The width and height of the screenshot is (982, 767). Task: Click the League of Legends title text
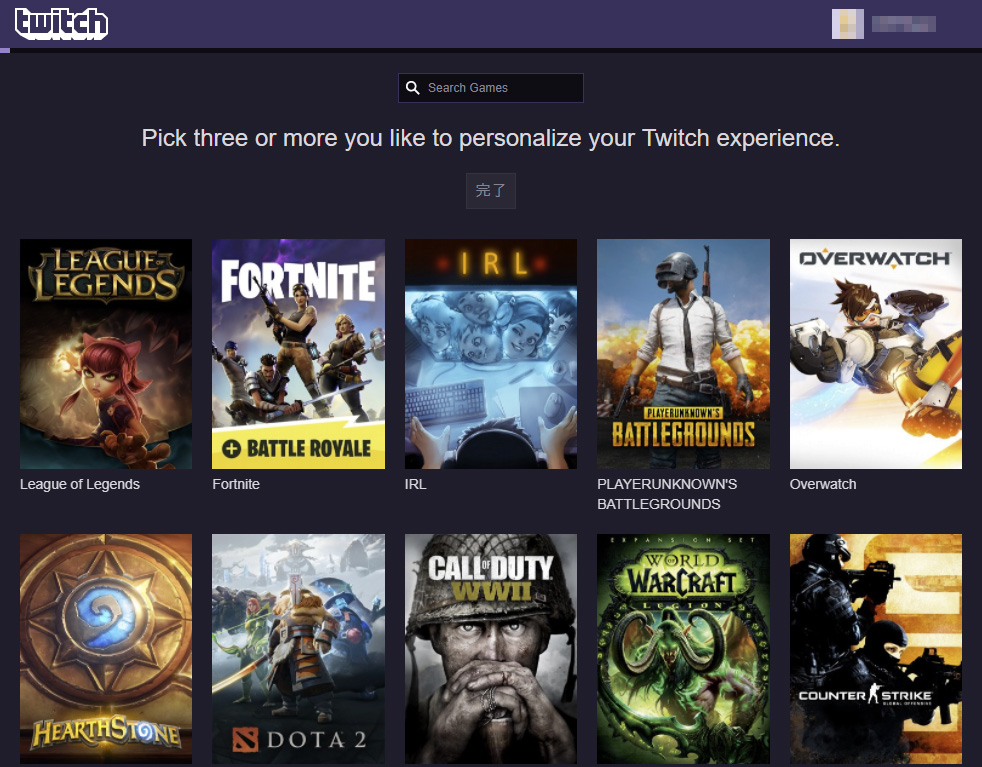80,484
